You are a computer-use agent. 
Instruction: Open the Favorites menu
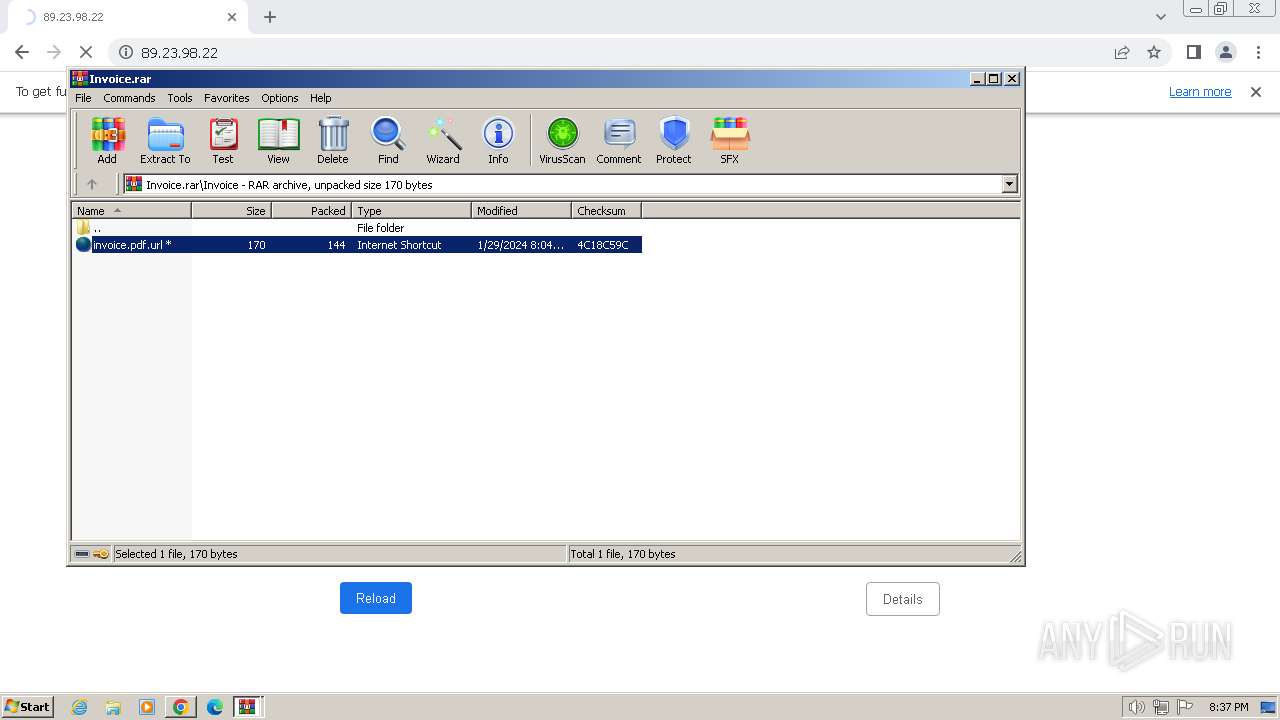[227, 98]
